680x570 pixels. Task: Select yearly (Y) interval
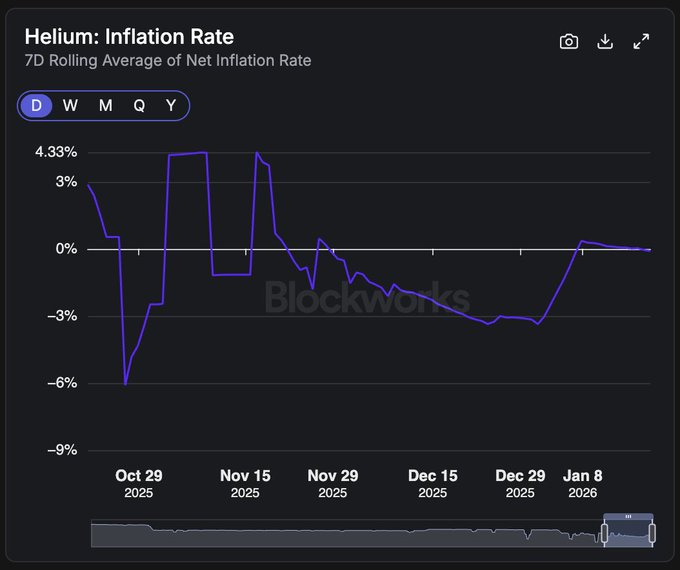tap(171, 106)
